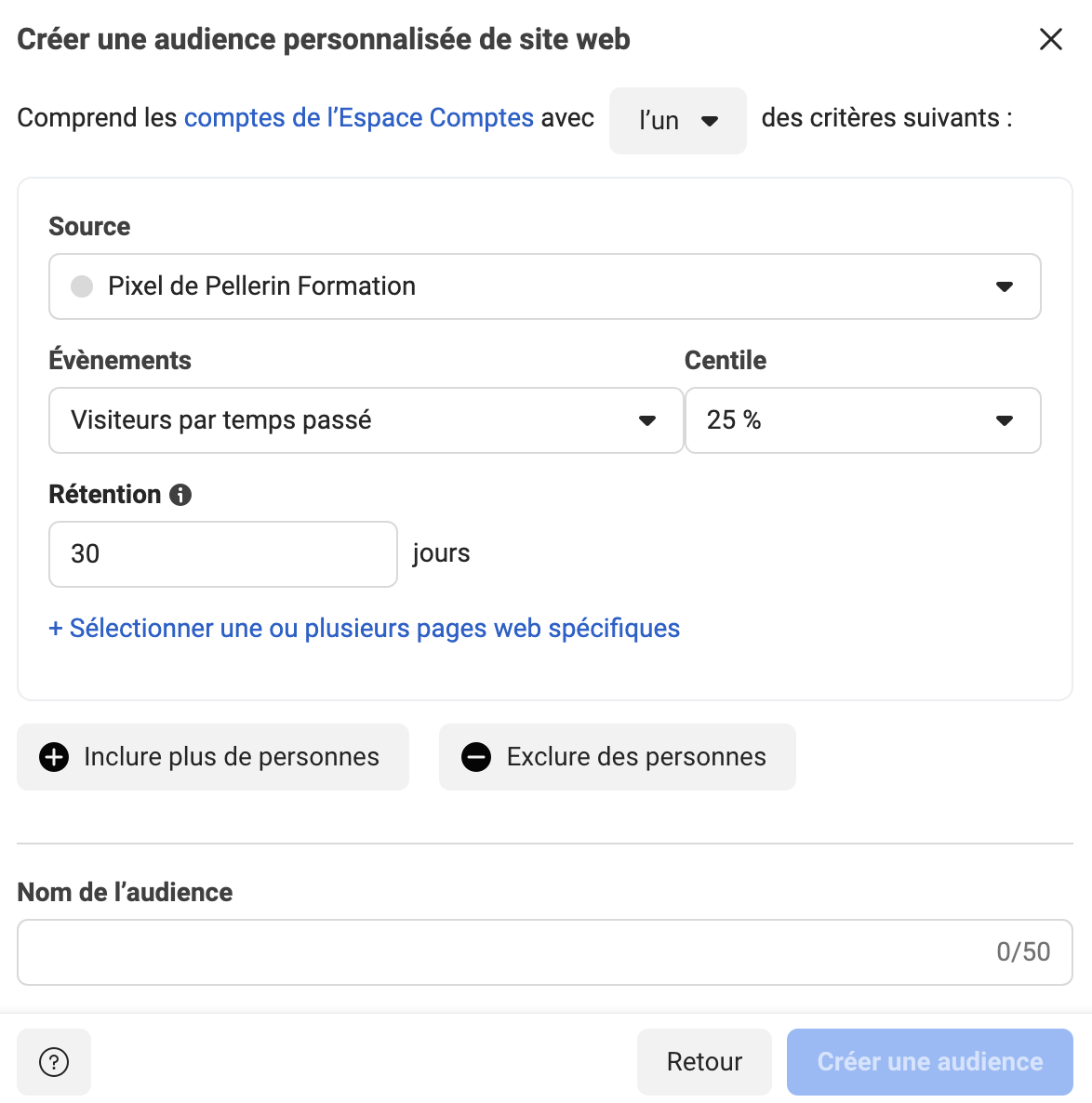Click the Rétention info icon
This screenshot has width=1092, height=1103.
[180, 495]
